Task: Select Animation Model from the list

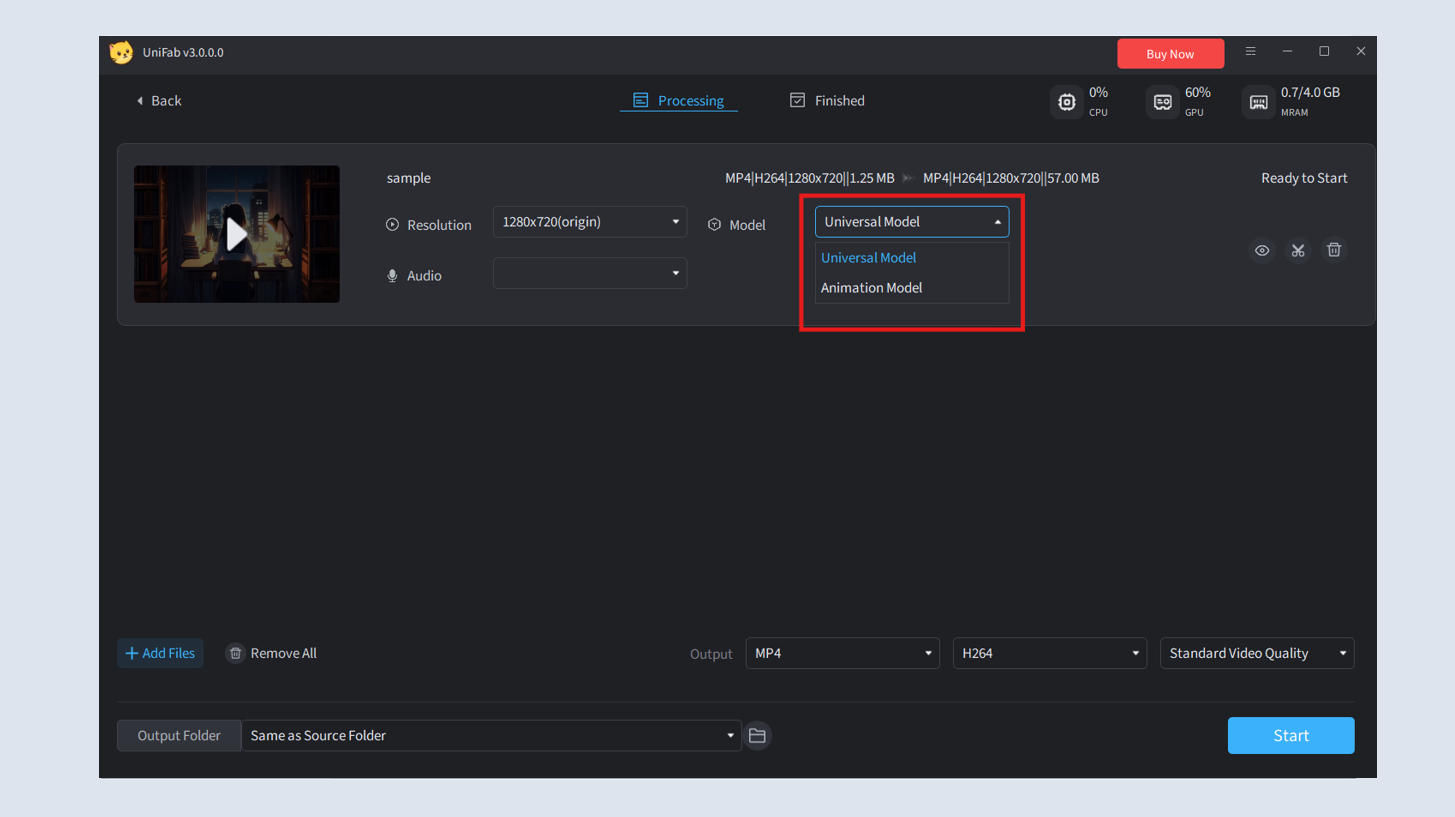Action: point(871,288)
